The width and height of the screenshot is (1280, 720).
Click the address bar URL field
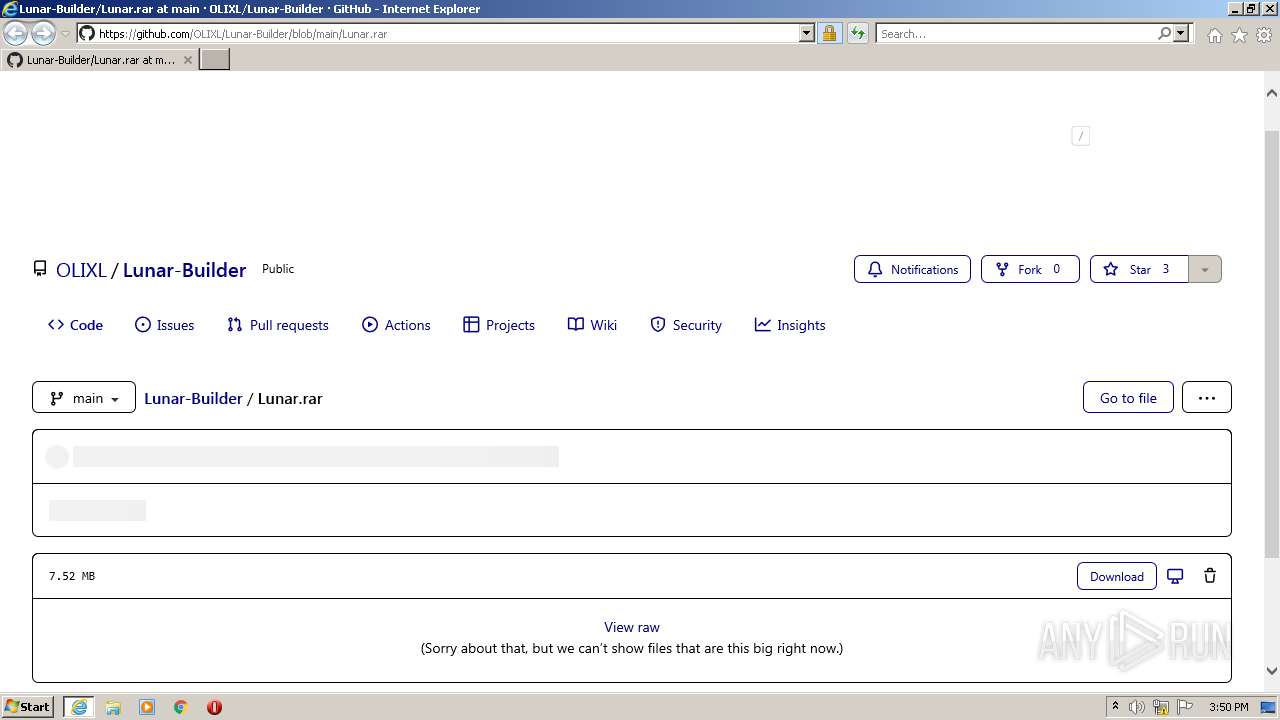448,33
